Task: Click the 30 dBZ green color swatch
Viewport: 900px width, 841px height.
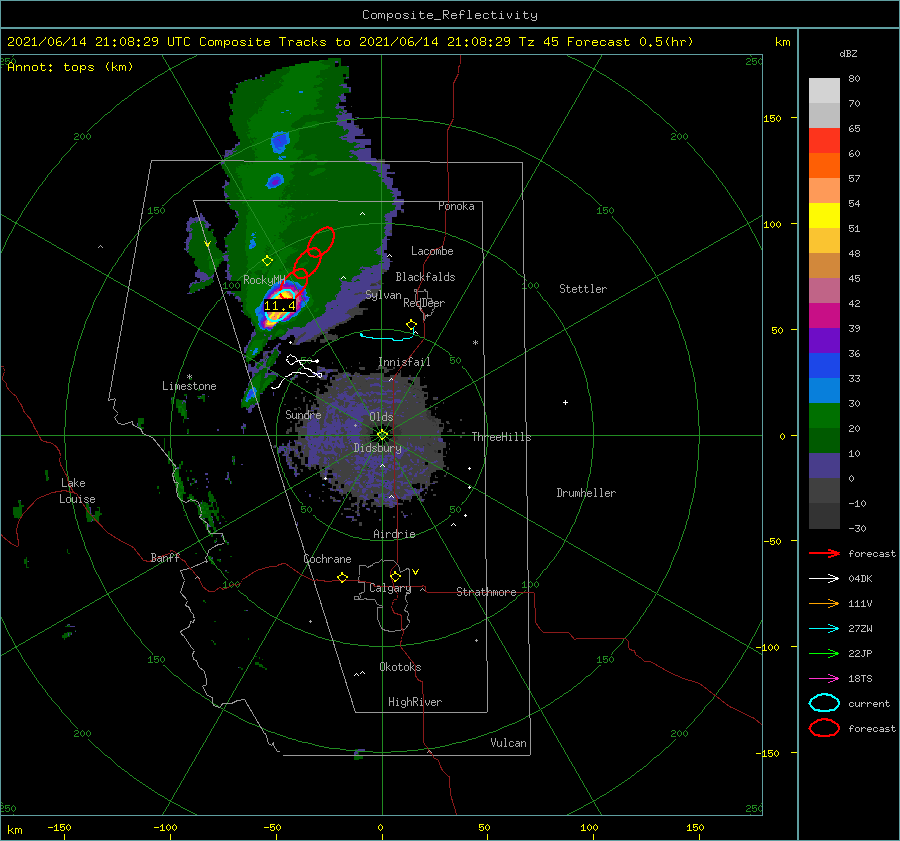Action: 824,416
